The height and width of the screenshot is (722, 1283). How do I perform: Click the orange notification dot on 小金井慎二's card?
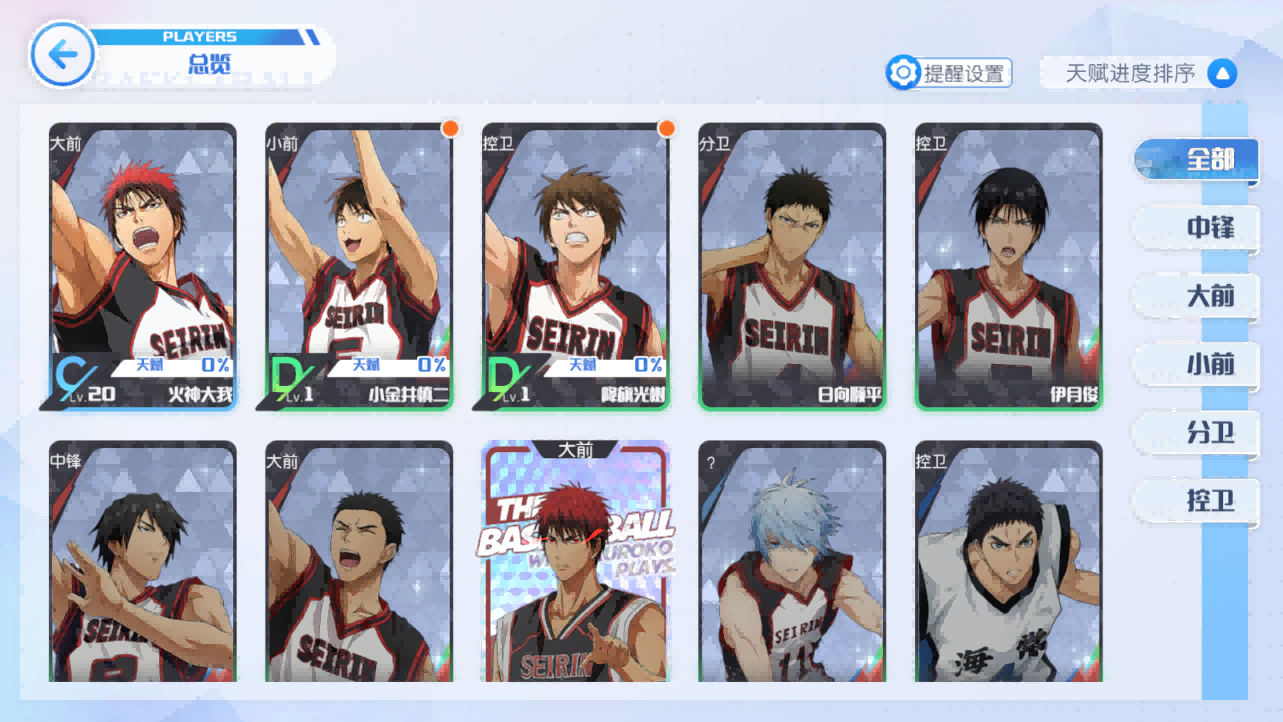[450, 128]
